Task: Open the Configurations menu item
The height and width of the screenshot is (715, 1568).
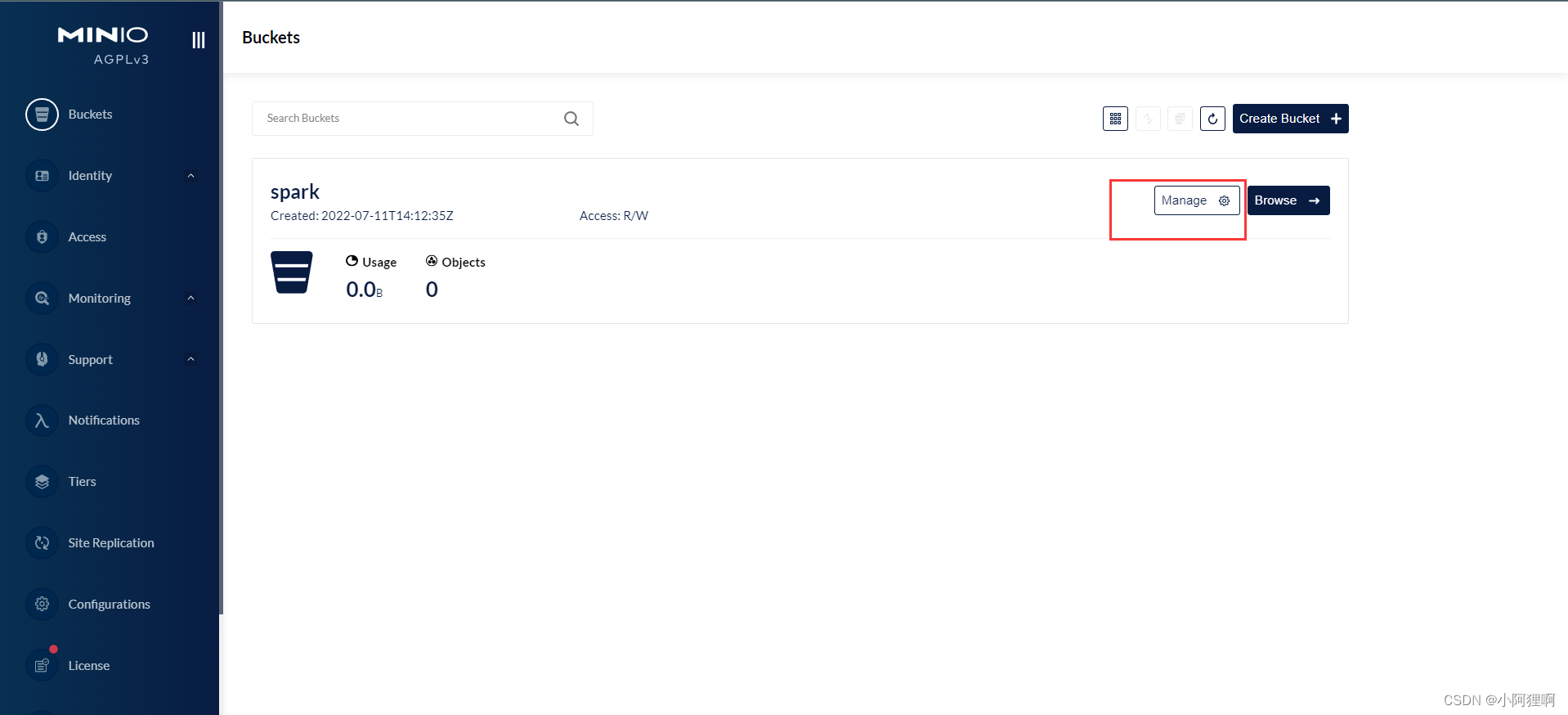Action: point(110,605)
